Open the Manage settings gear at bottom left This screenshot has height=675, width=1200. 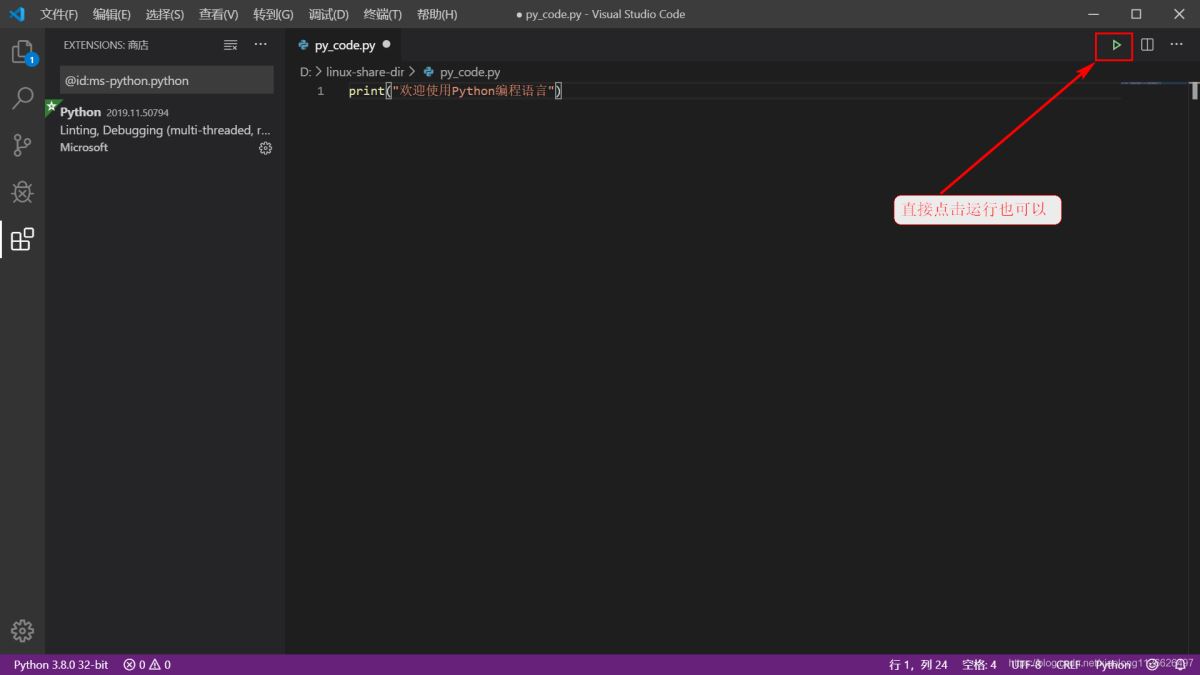point(22,630)
